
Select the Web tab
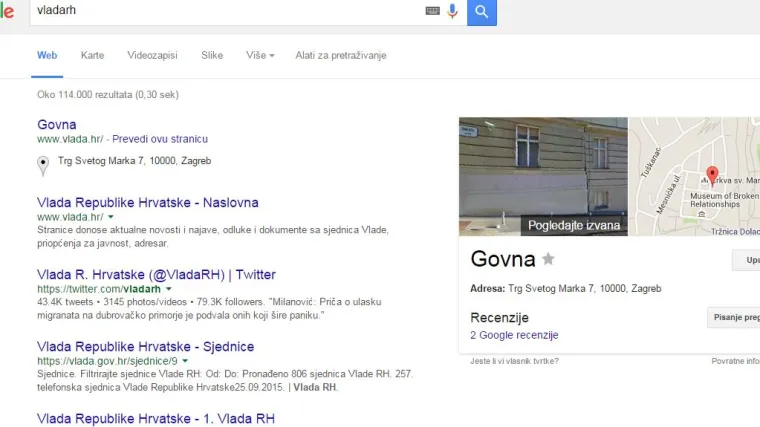pos(47,55)
